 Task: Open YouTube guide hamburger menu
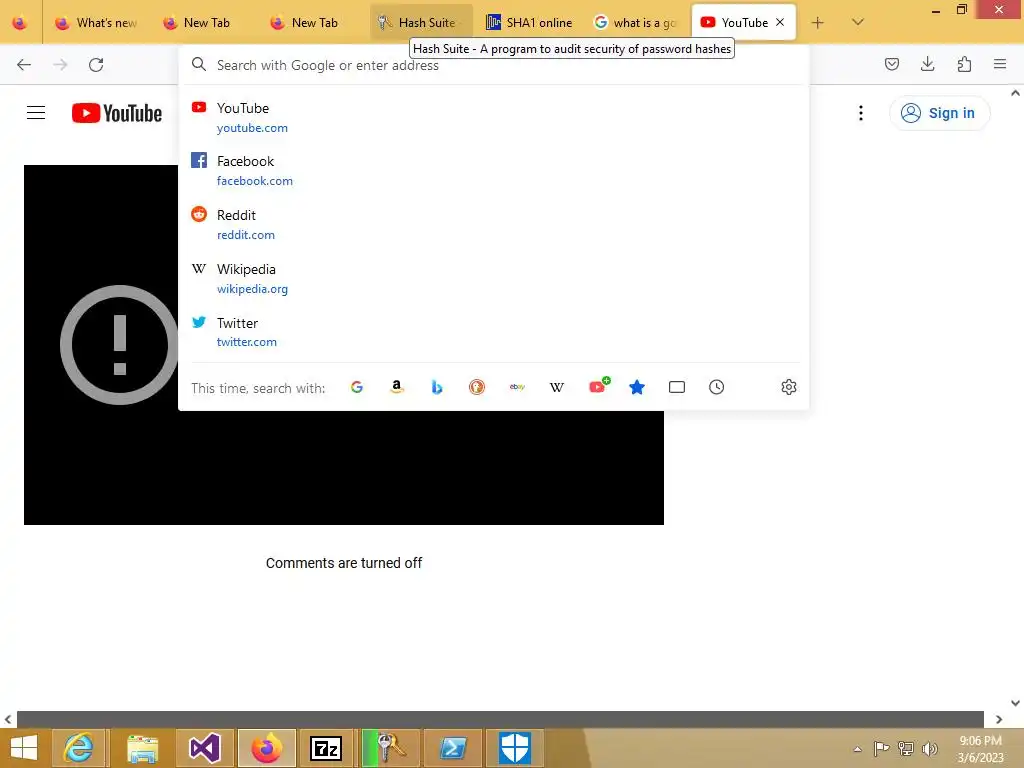click(x=36, y=113)
